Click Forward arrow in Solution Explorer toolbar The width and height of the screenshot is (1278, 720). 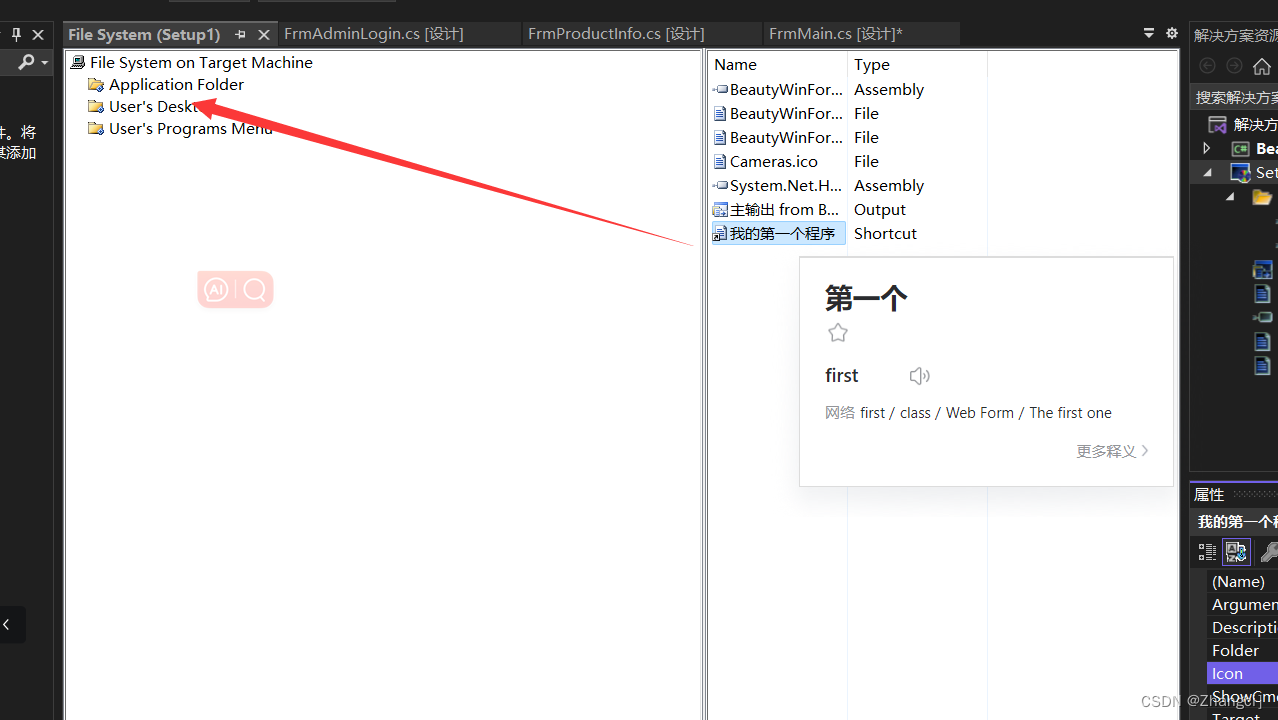[x=1234, y=66]
